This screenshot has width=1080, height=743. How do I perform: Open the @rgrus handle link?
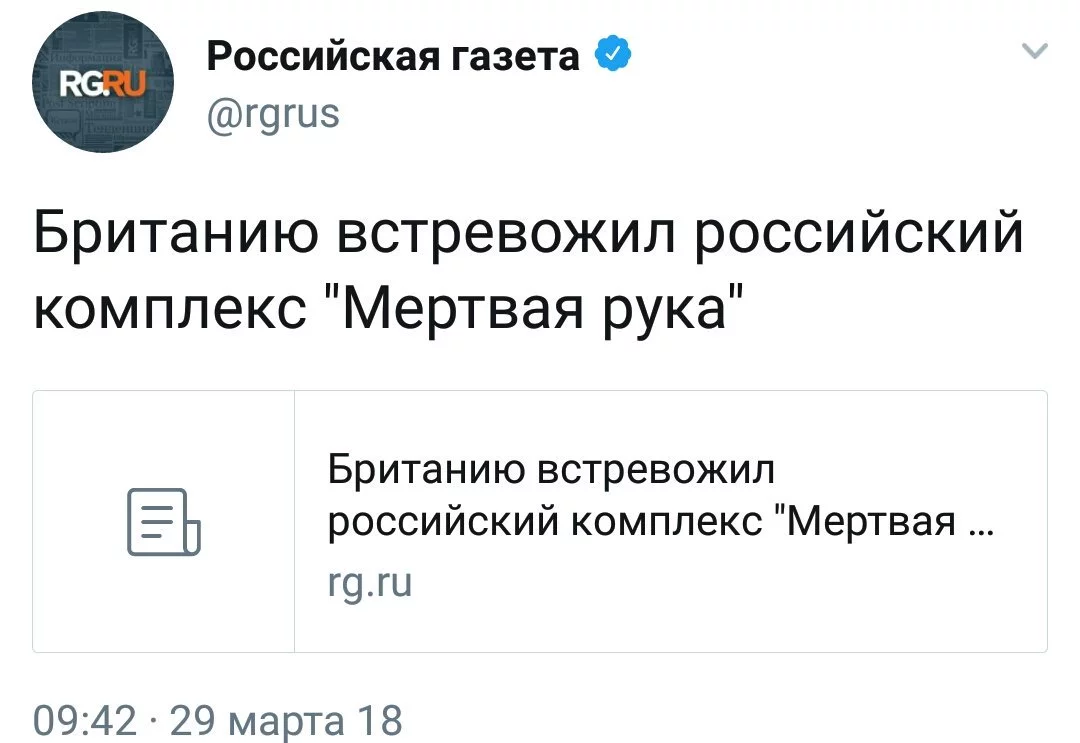tap(273, 114)
